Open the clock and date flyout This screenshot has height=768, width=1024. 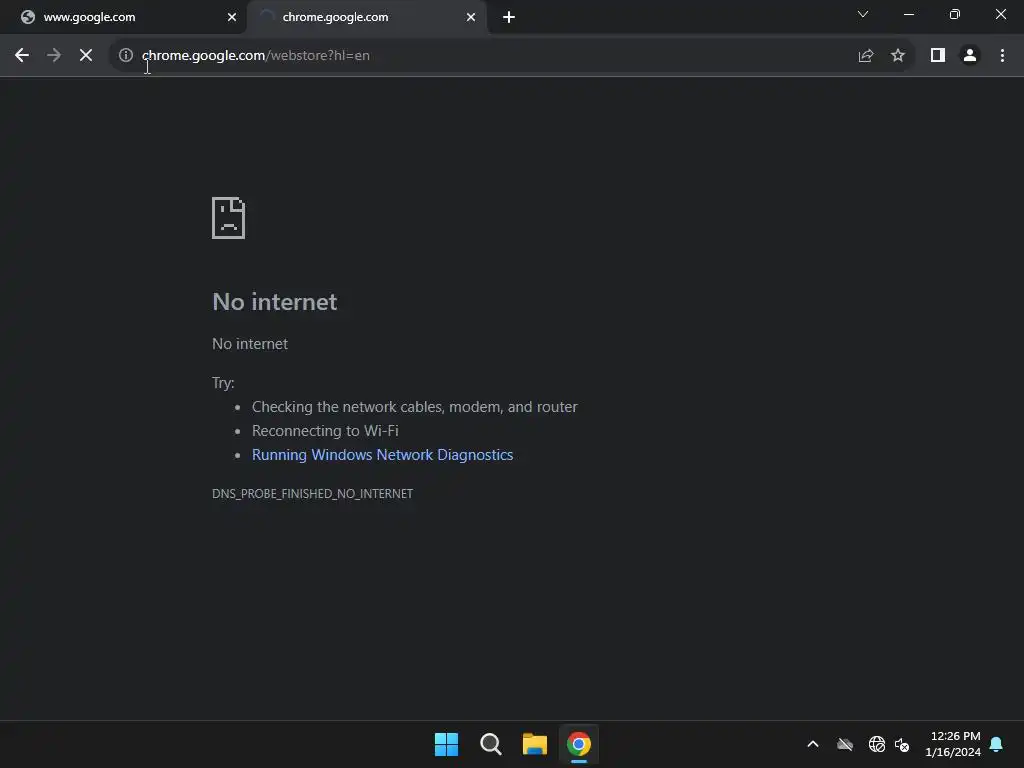click(x=953, y=744)
